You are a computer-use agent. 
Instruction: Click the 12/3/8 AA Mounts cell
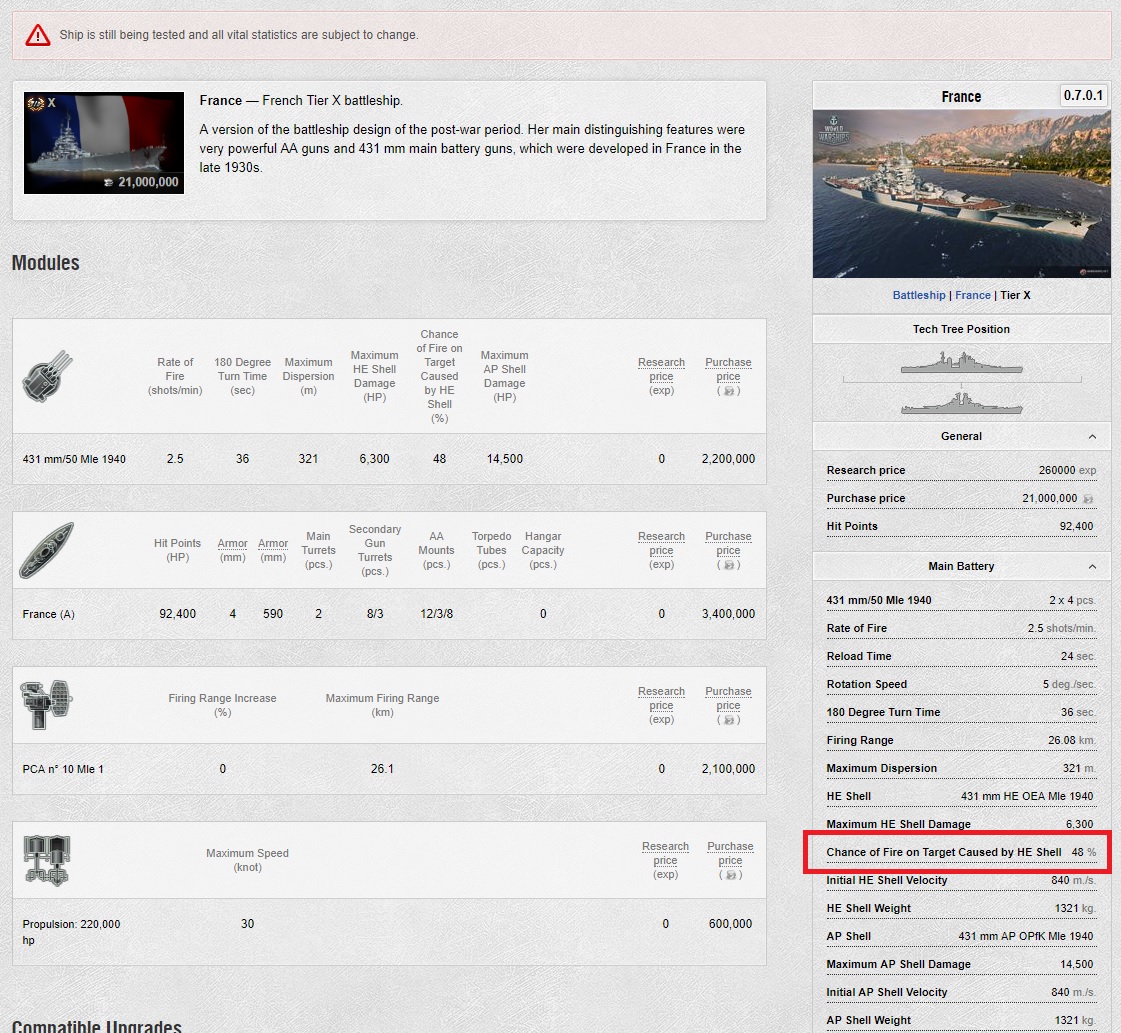tap(436, 614)
